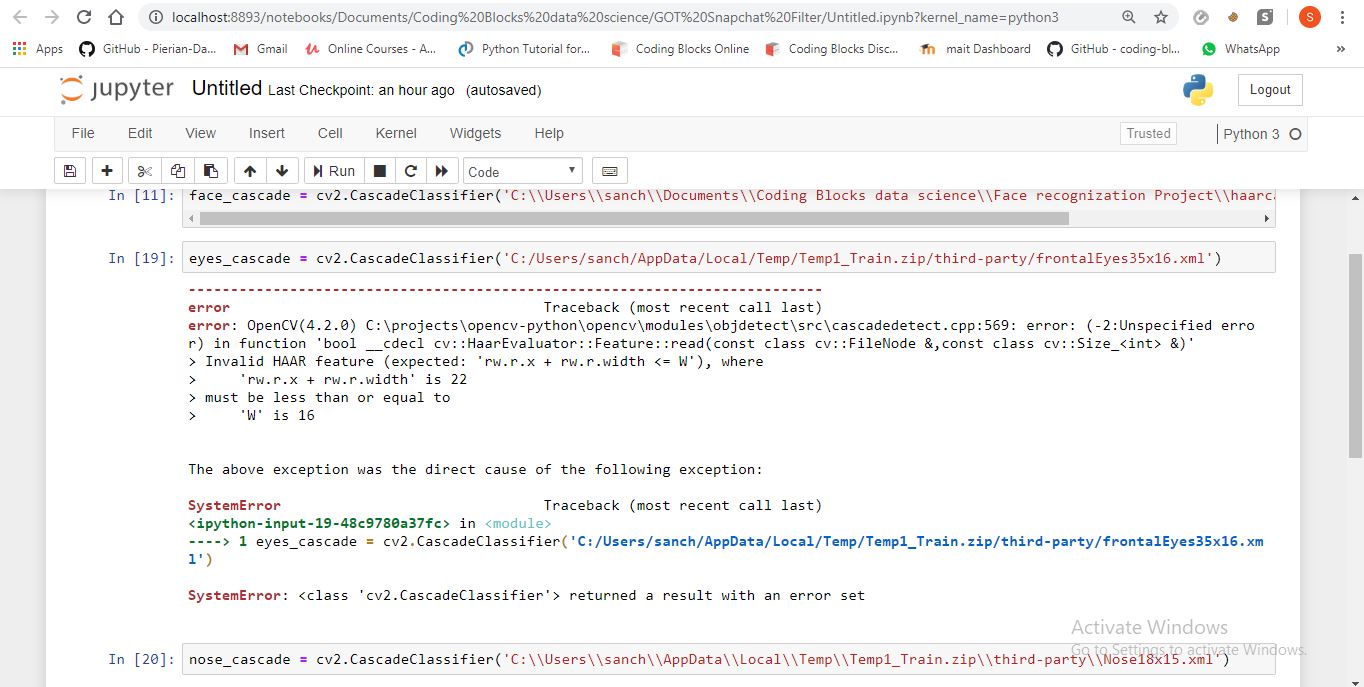1364x687 pixels.
Task: Show more bookmarks chevron
Action: coord(1341,49)
